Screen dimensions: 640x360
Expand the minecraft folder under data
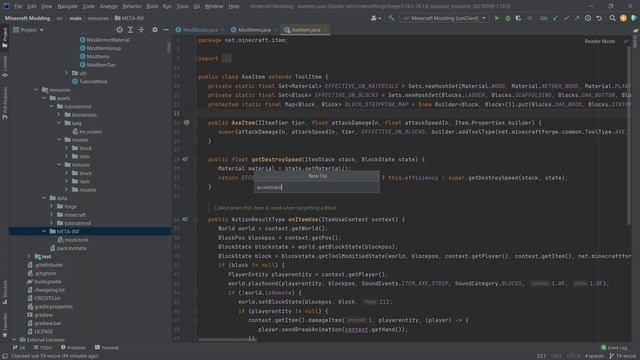[52, 215]
